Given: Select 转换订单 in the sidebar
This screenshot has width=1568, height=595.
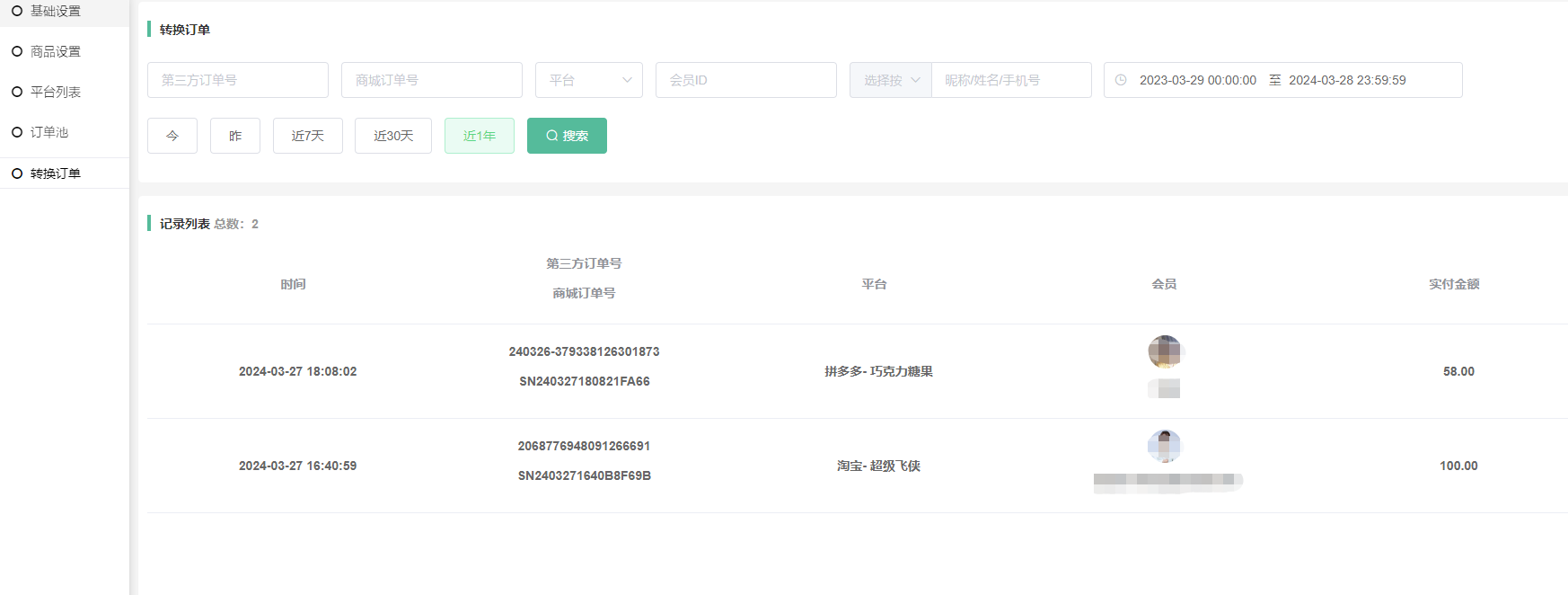Looking at the screenshot, I should (x=55, y=173).
